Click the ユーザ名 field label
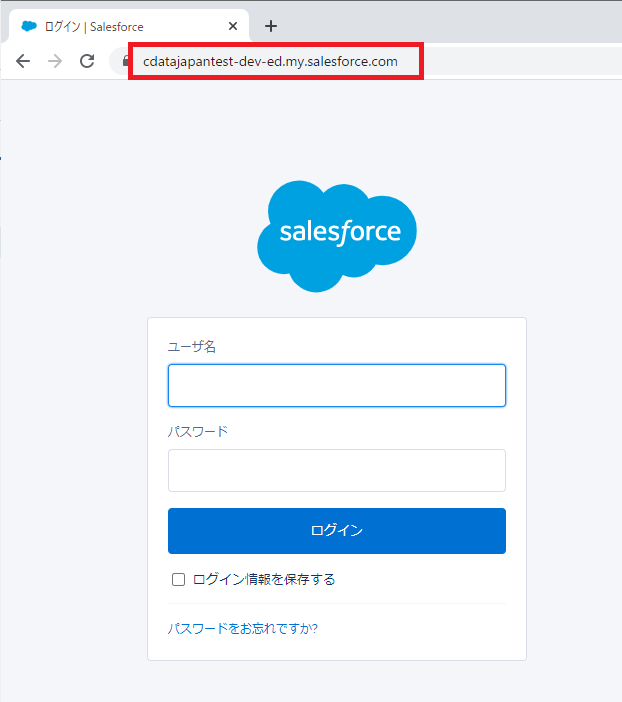This screenshot has height=702, width=622. 192,347
